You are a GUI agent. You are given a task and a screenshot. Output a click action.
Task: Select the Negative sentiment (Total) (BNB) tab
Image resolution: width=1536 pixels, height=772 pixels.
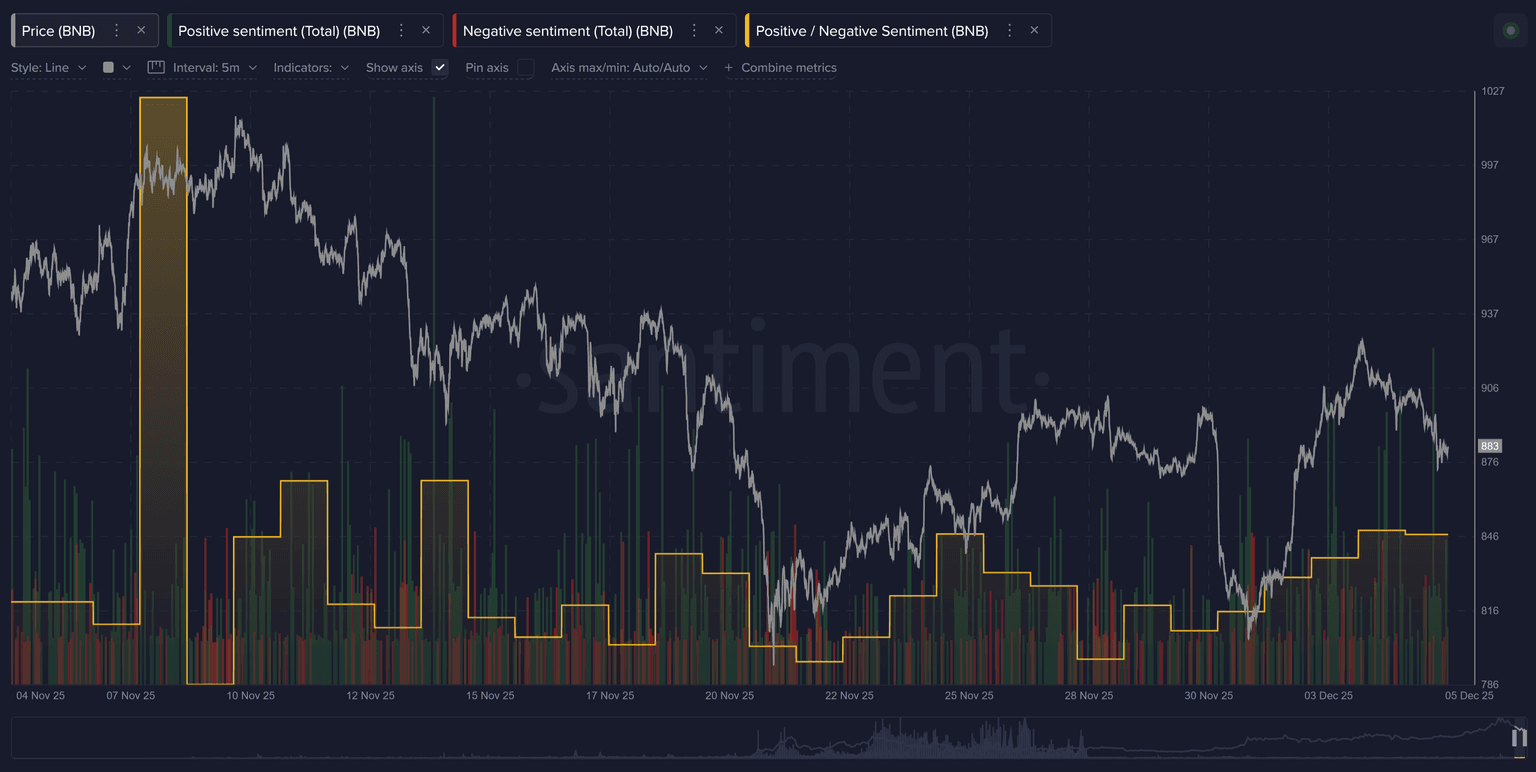tap(567, 31)
